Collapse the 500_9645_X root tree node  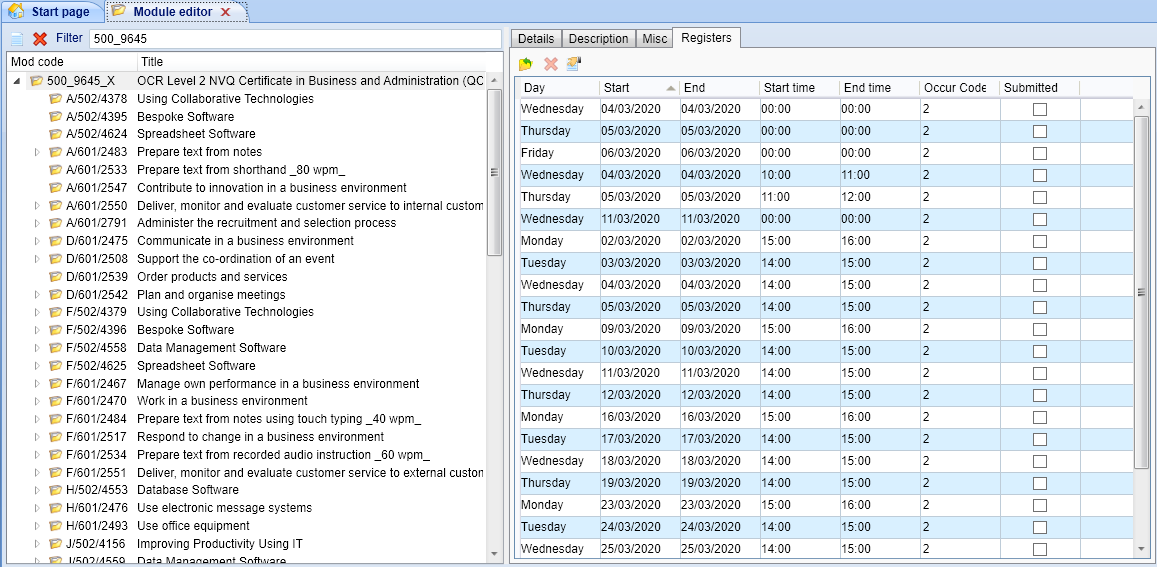click(x=17, y=81)
